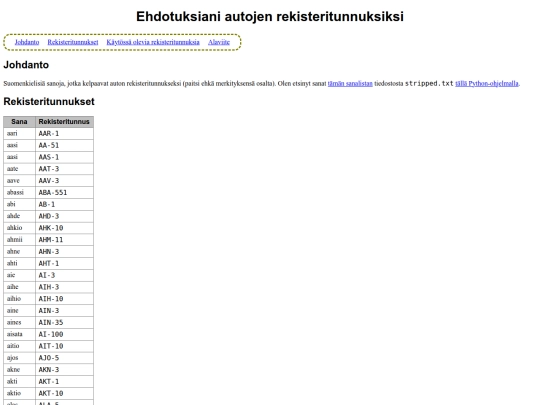Select the AKT-1 table cell
Screen dimensions: 540x405
point(64,381)
